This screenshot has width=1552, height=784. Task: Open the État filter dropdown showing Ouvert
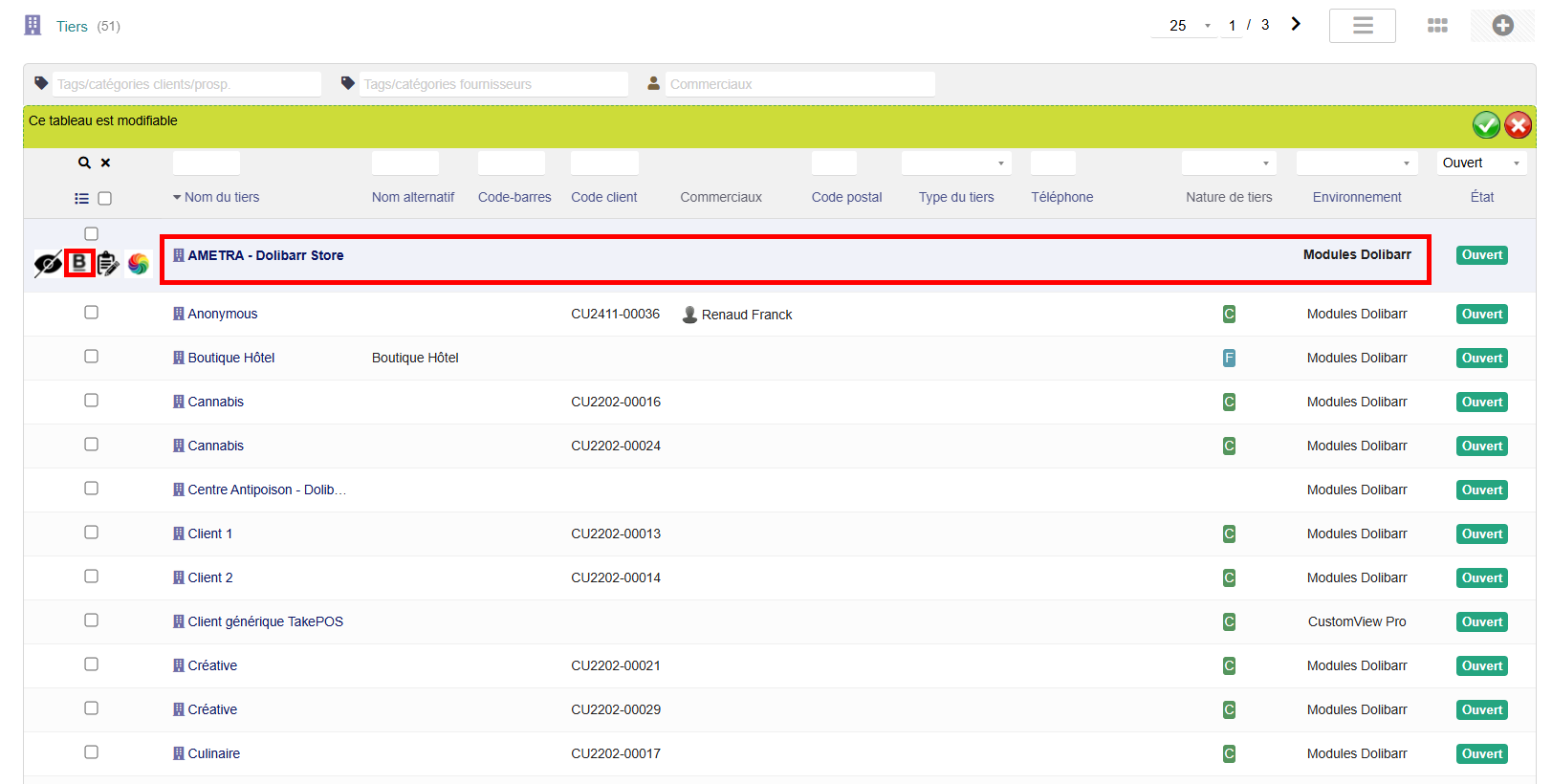click(1480, 163)
